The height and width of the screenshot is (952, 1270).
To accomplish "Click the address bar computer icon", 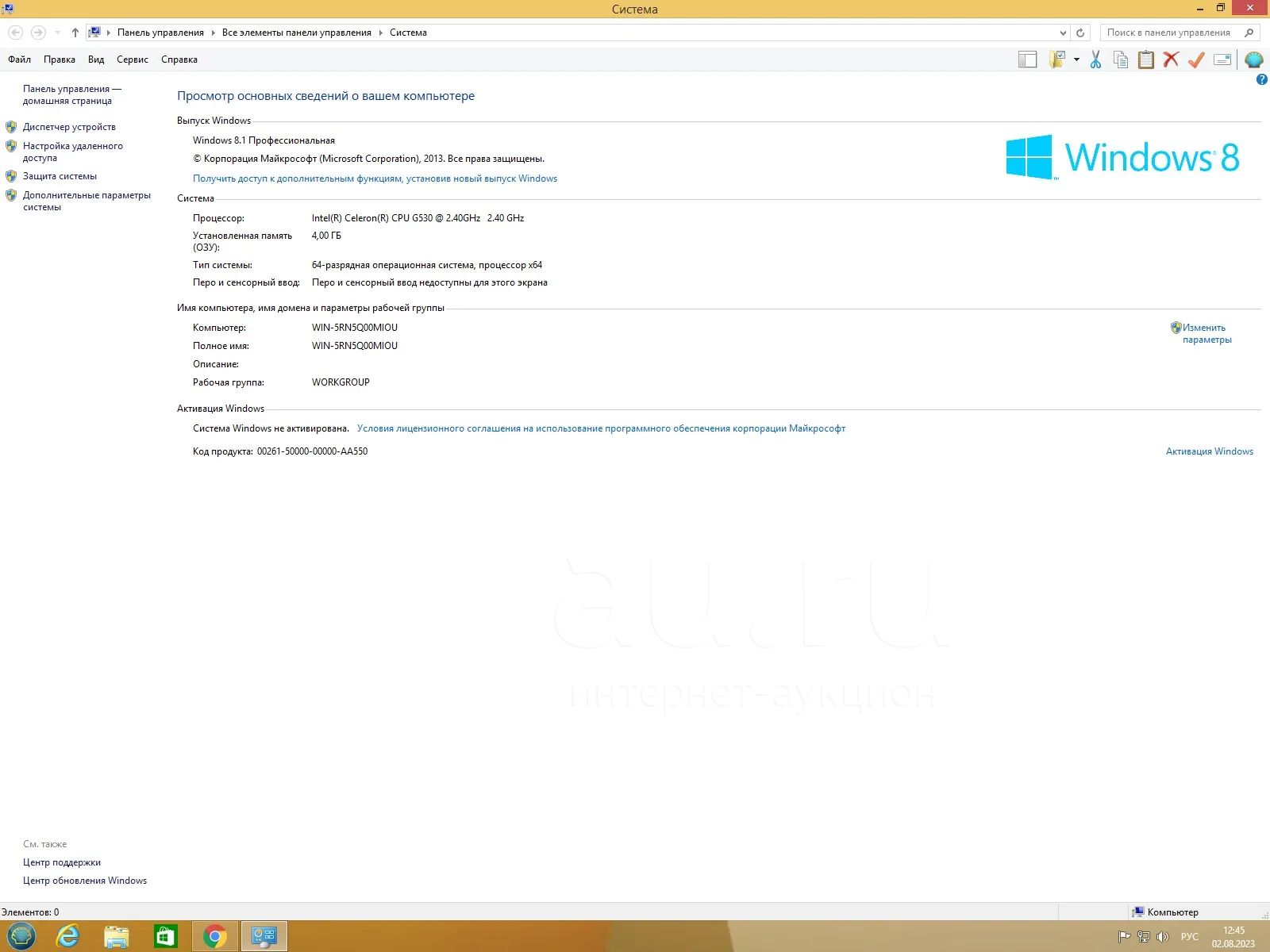I will 94,33.
